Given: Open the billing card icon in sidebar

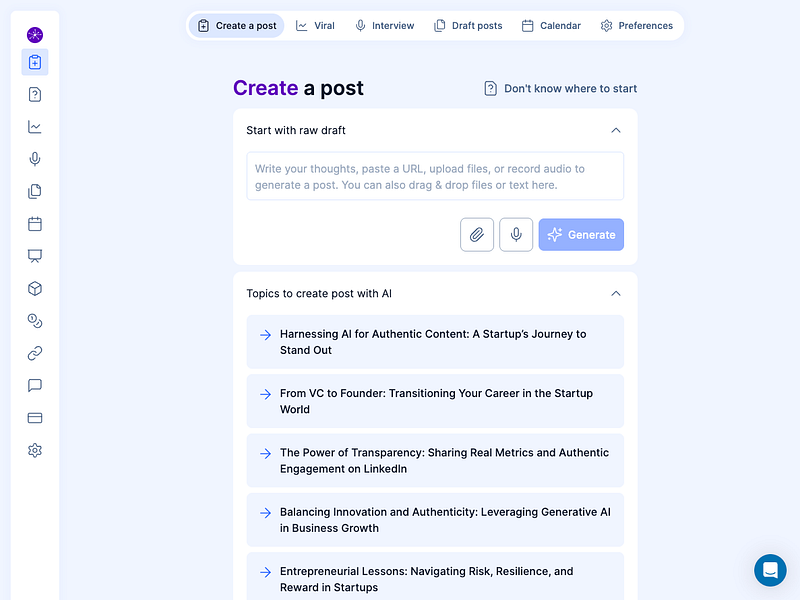Looking at the screenshot, I should [x=35, y=418].
